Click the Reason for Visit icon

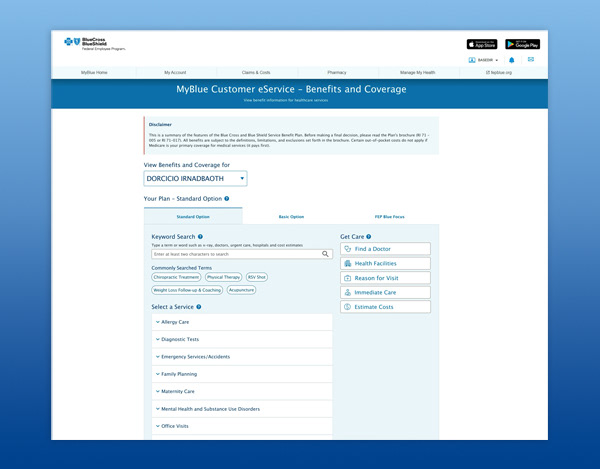tap(347, 278)
